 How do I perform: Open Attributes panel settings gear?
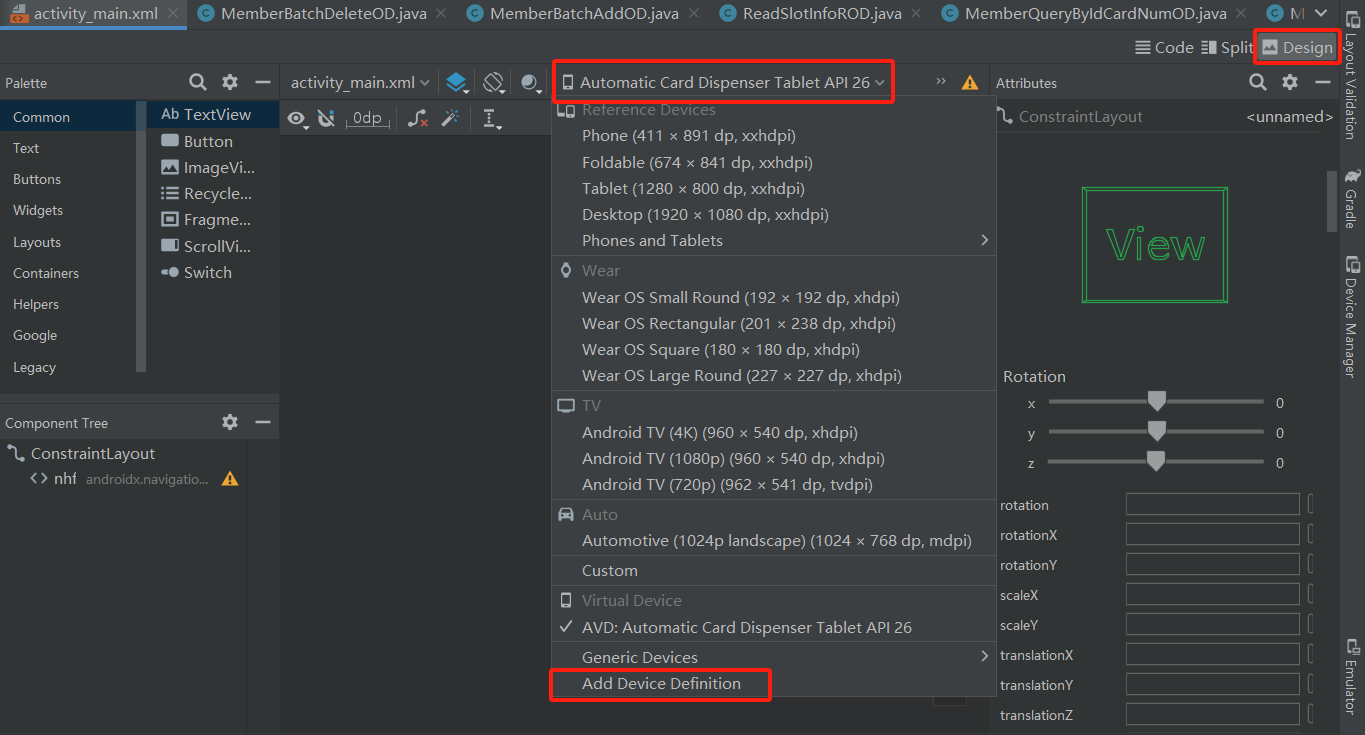[x=1290, y=82]
